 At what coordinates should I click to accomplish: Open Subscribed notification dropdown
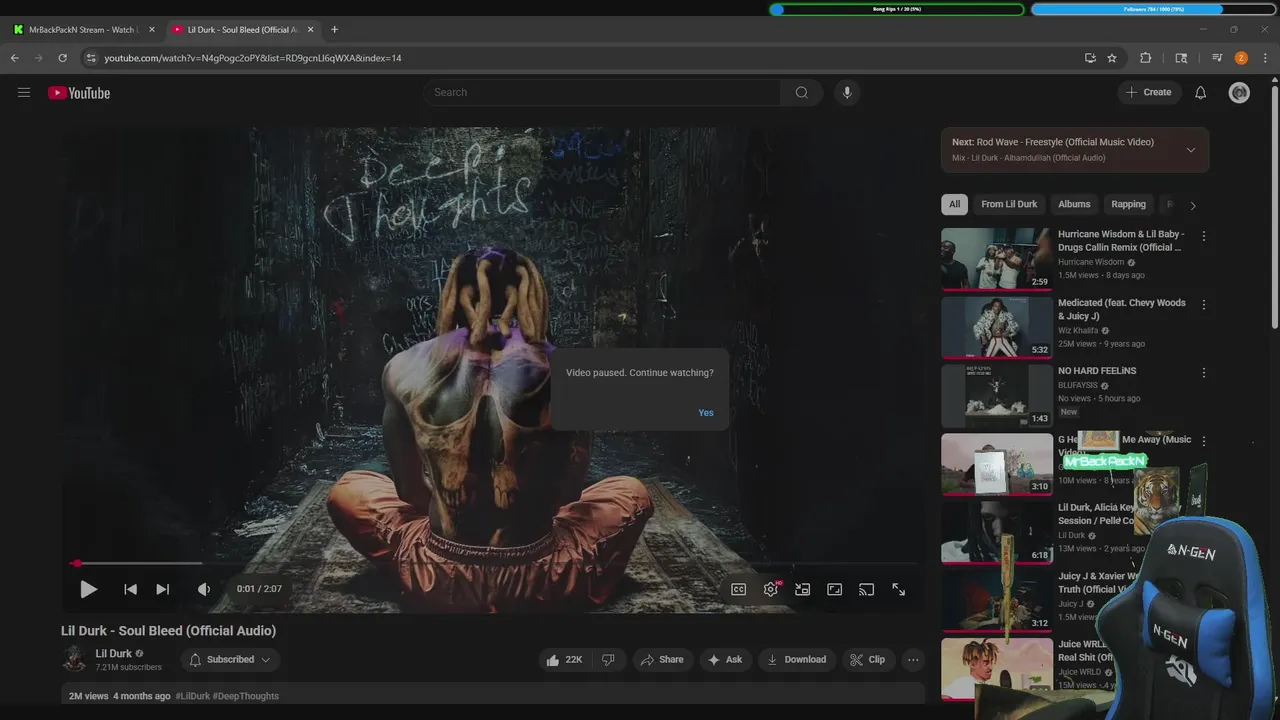[x=230, y=660]
